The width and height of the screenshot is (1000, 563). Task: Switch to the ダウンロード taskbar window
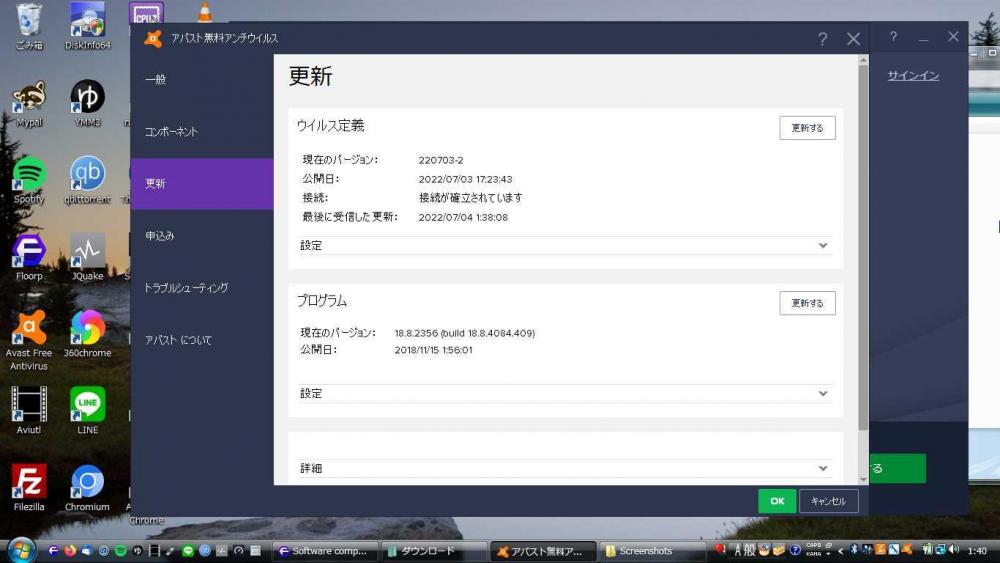pos(434,551)
